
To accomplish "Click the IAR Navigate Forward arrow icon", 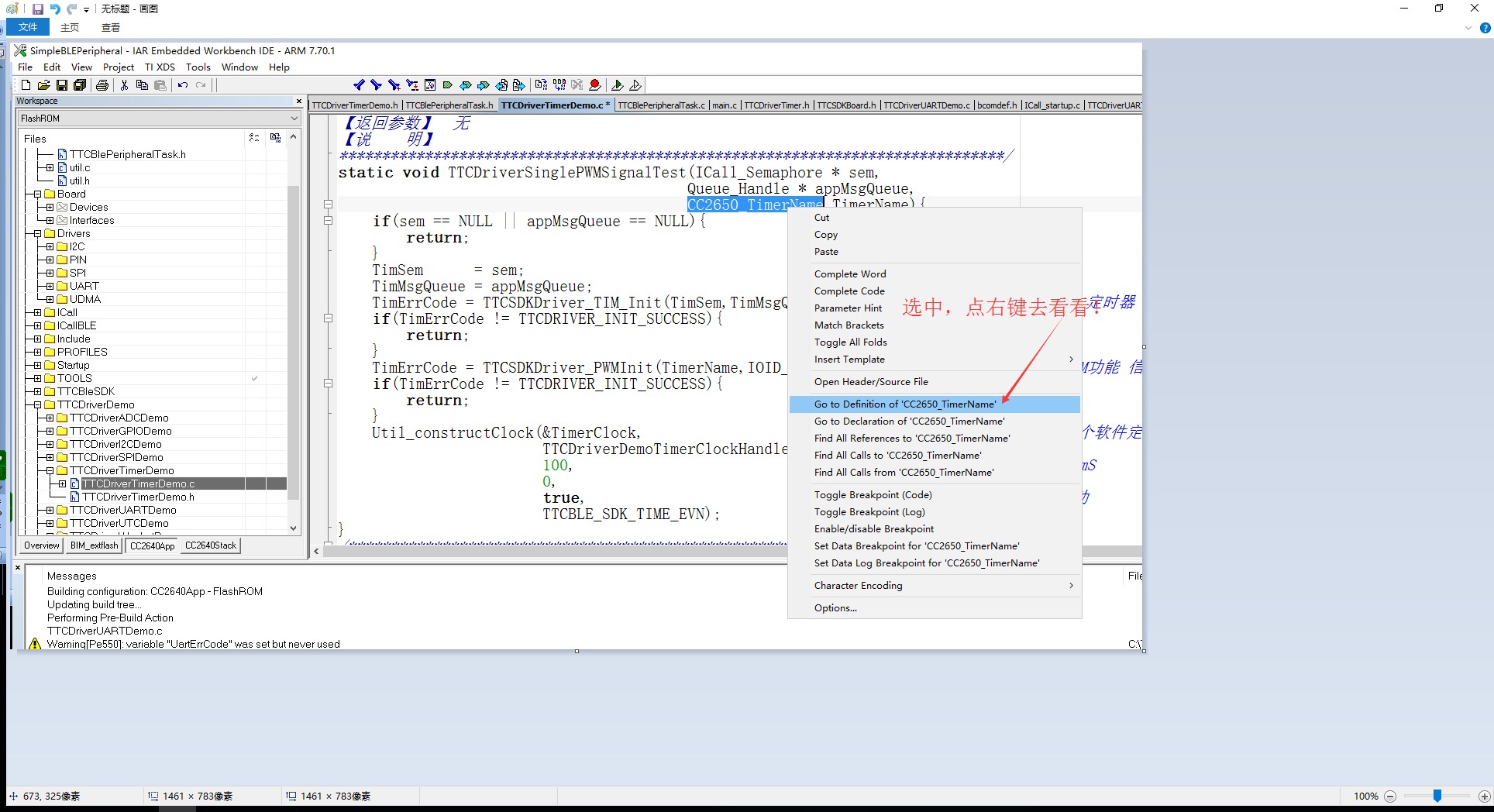I will pos(484,85).
